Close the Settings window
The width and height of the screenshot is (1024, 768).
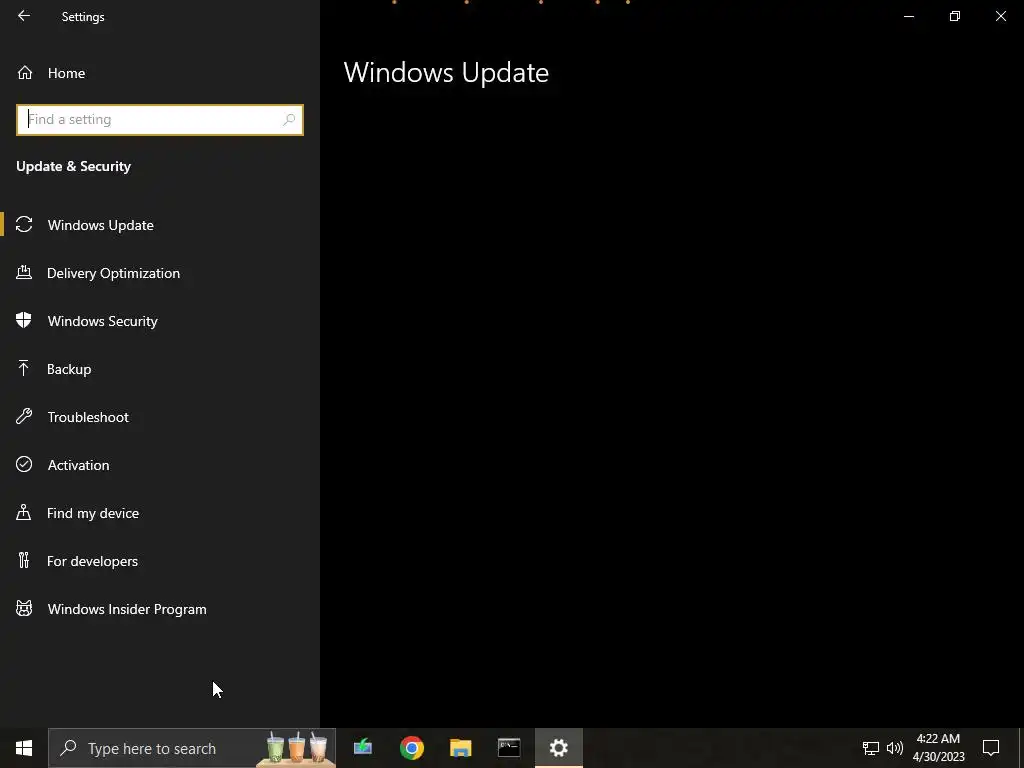(x=1000, y=16)
